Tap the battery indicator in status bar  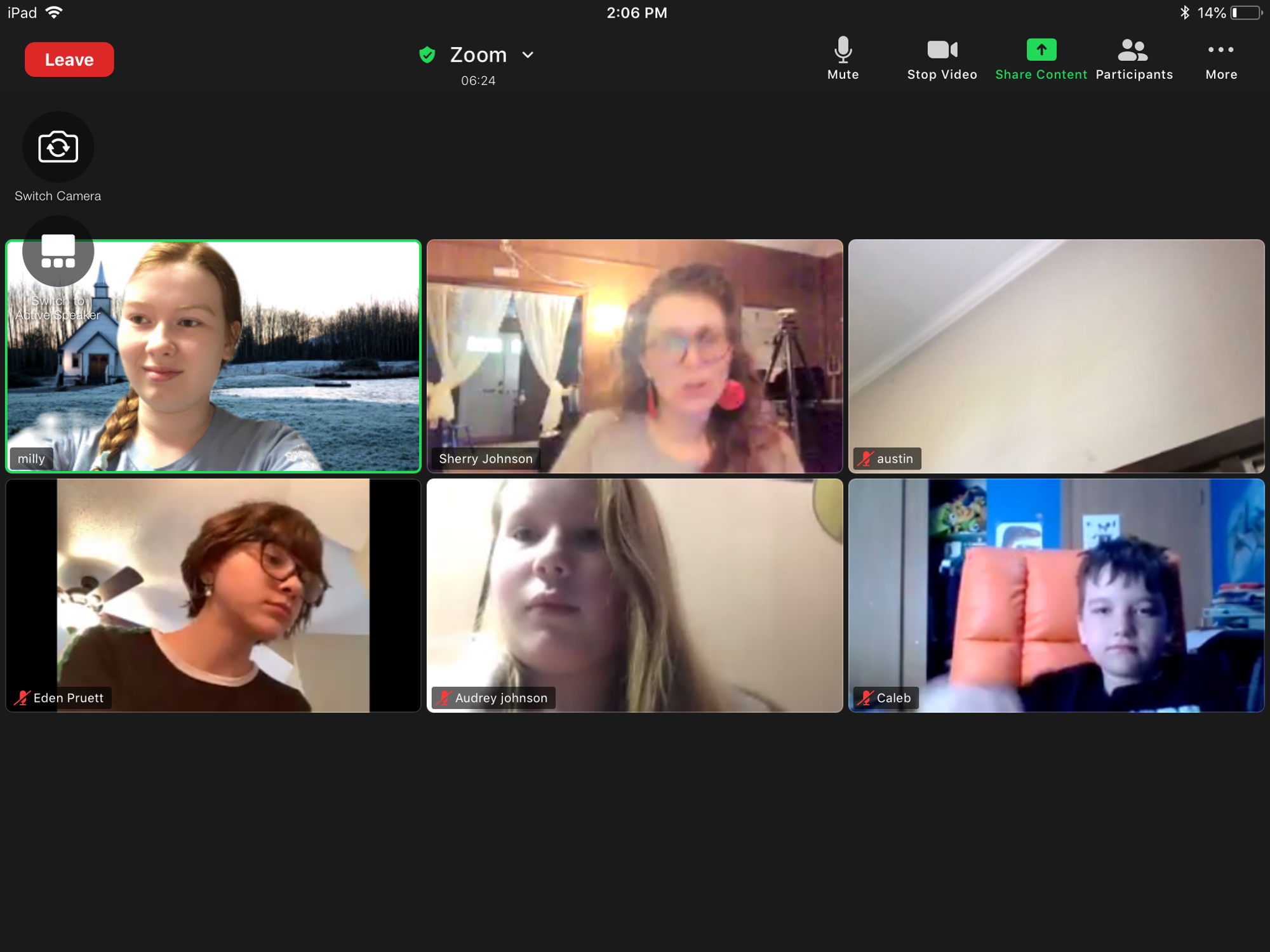tap(1246, 13)
